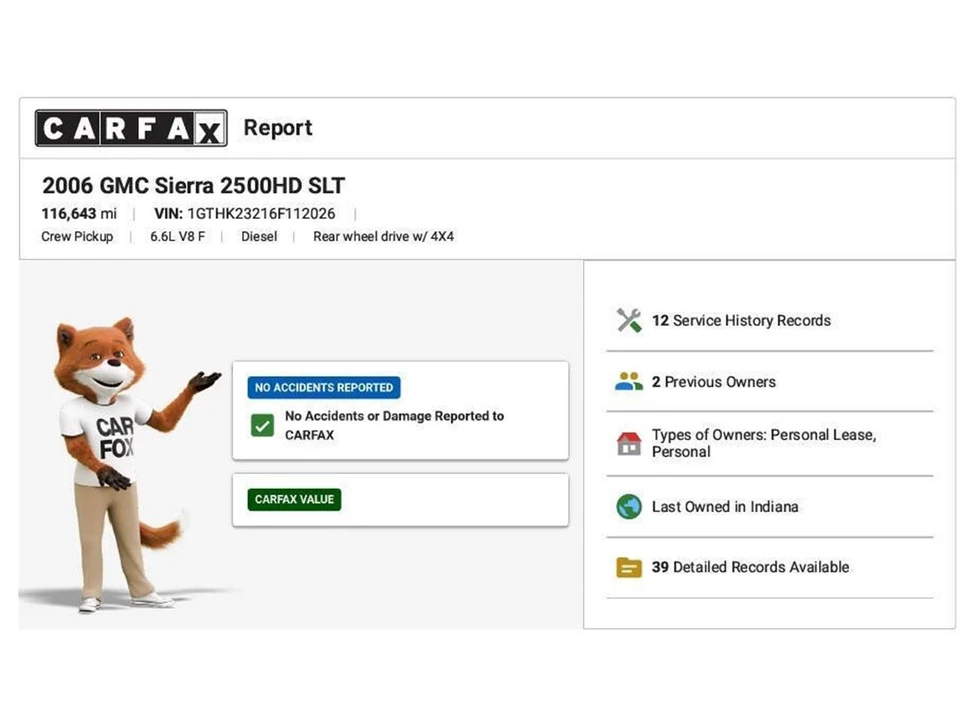
Task: Click the CARFAX VALUE badge
Action: click(294, 500)
